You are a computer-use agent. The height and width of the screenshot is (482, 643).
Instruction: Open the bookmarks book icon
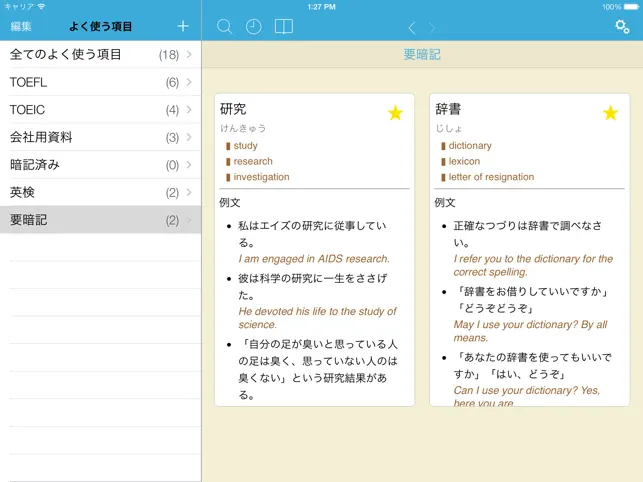284,27
